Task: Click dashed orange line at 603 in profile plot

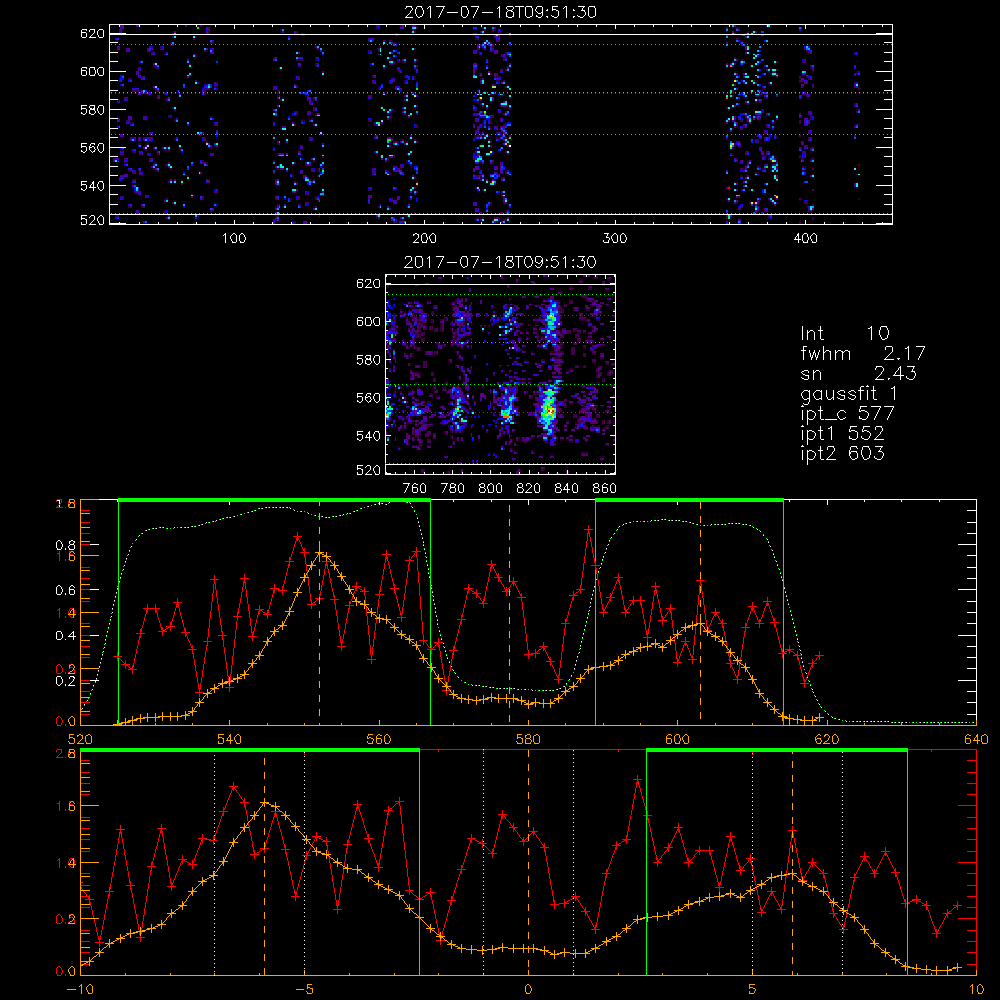Action: pos(700,612)
